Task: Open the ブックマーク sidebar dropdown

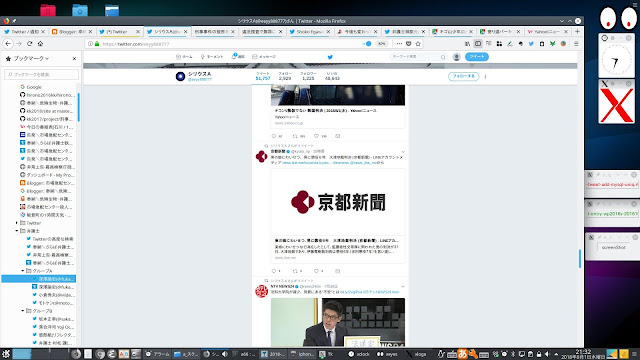Action: (x=31, y=59)
